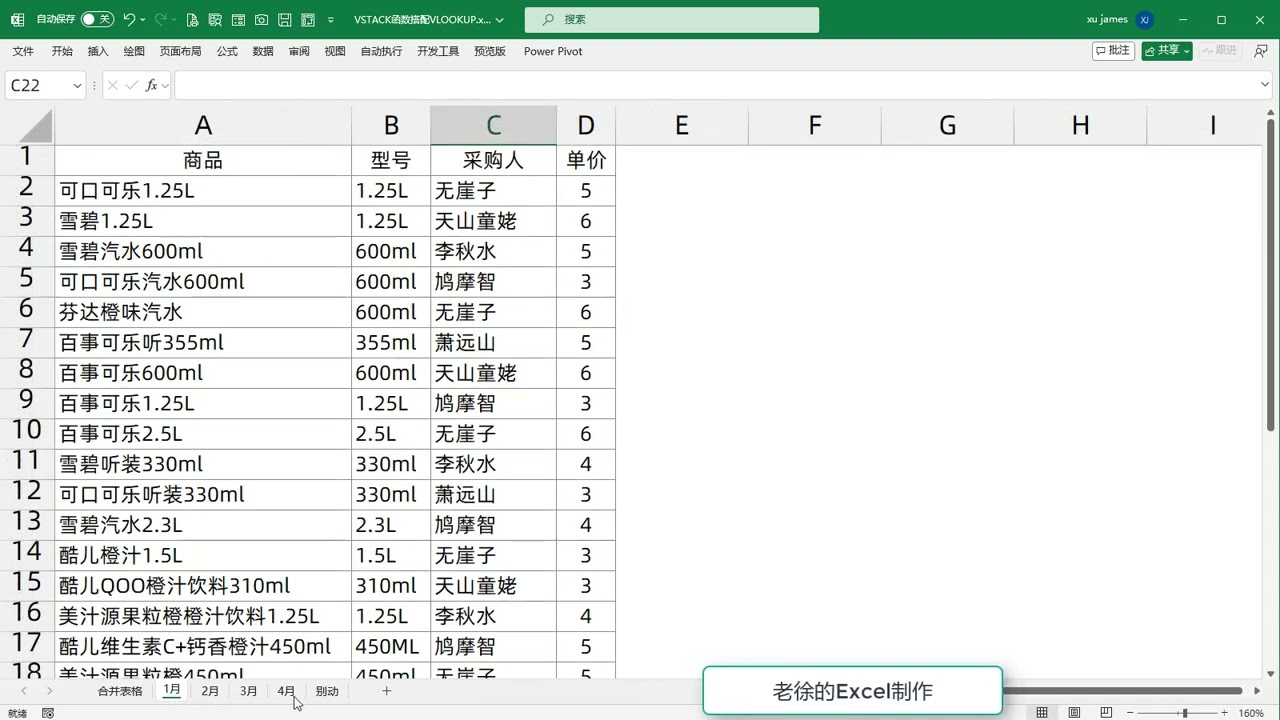Click cell 天山童姥 in row 3
Screen dimensions: 1280x720
(x=494, y=221)
